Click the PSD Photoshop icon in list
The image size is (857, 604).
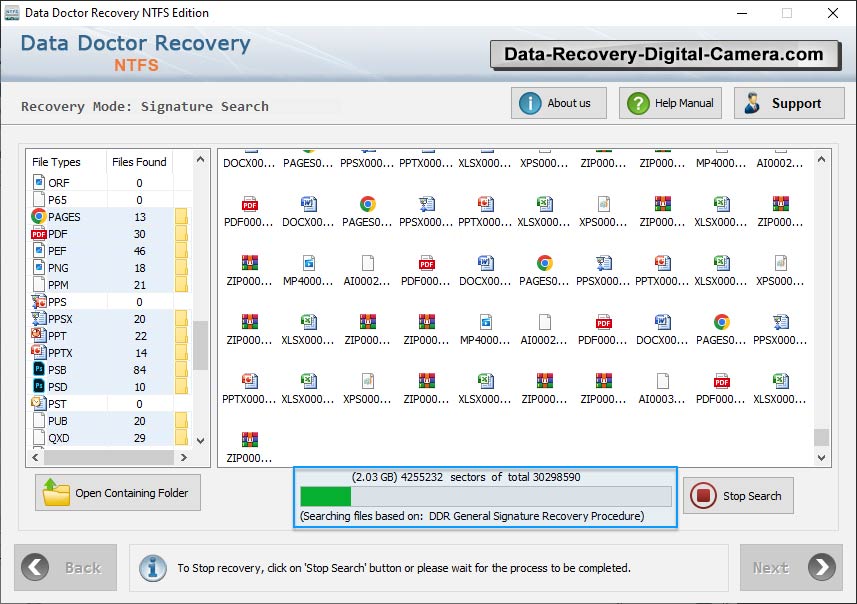[x=39, y=386]
